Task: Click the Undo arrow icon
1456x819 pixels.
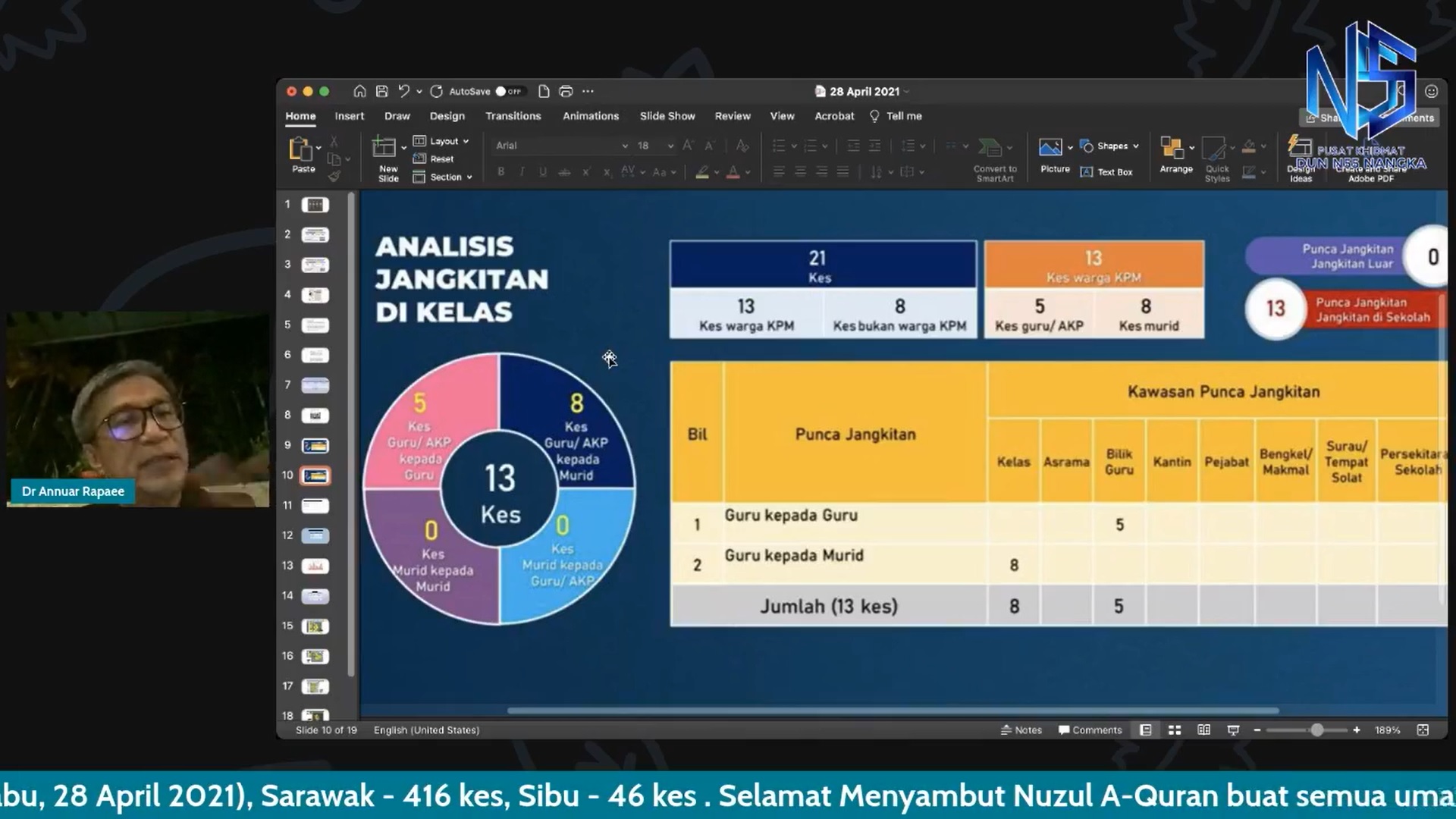Action: (403, 92)
